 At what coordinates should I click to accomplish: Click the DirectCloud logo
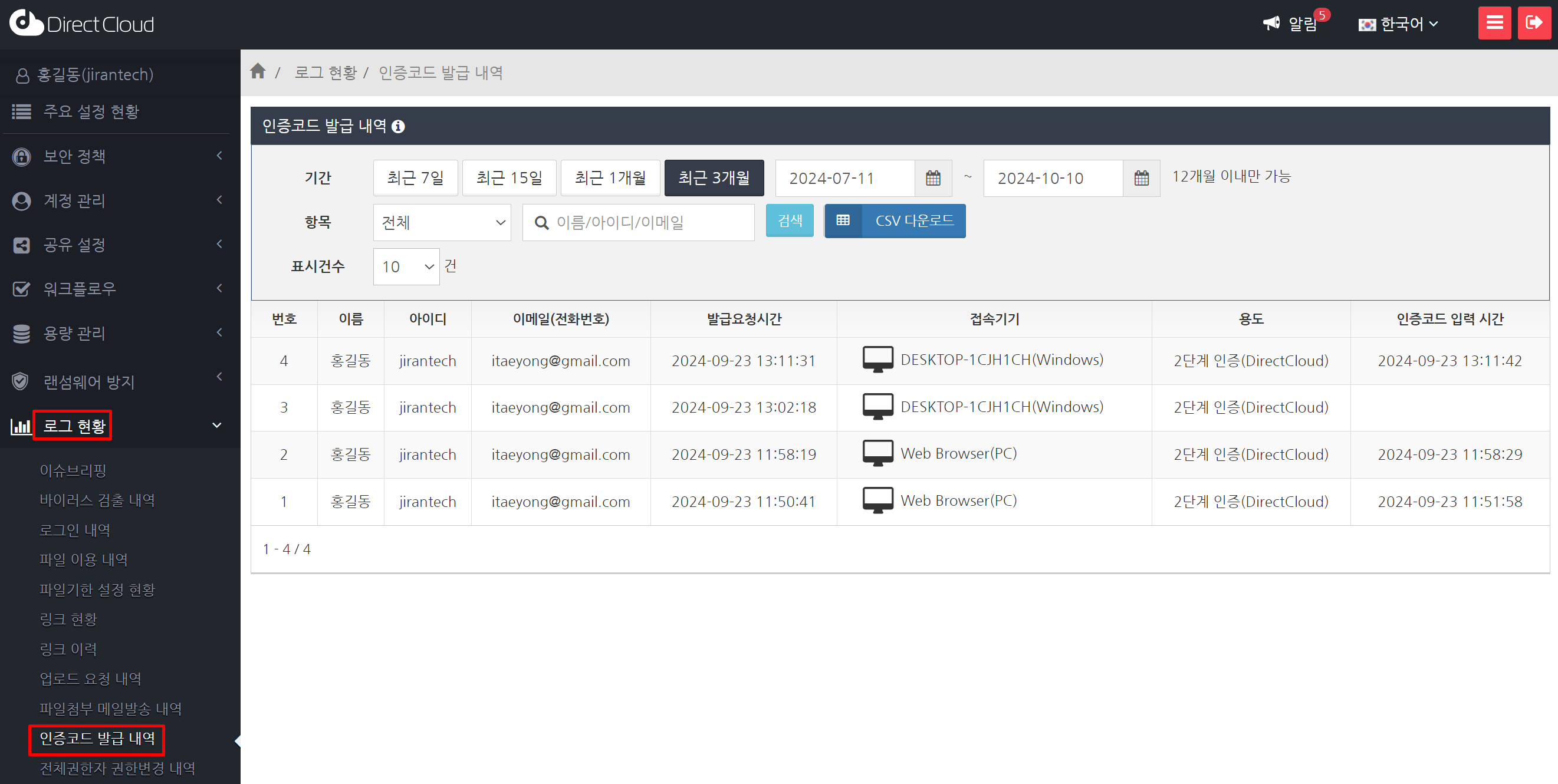82,24
